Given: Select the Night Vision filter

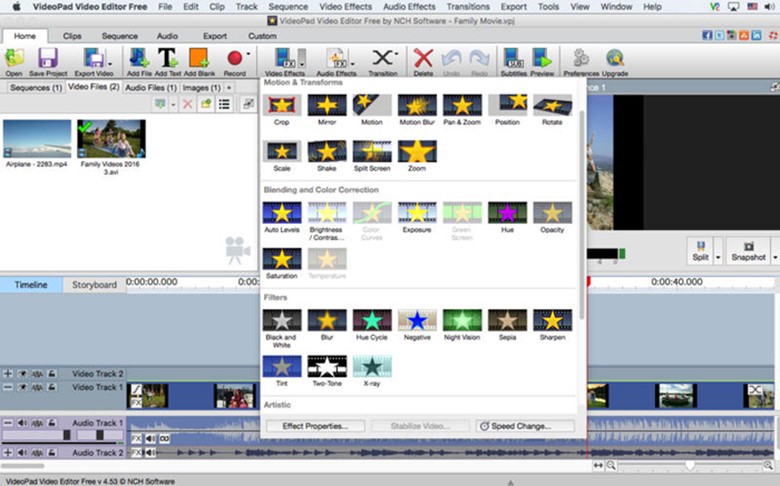Looking at the screenshot, I should click(462, 320).
